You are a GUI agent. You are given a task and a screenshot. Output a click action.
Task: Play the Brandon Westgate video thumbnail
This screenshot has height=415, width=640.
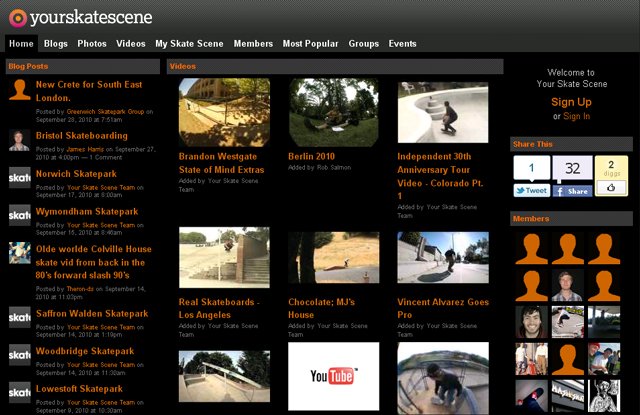[224, 113]
